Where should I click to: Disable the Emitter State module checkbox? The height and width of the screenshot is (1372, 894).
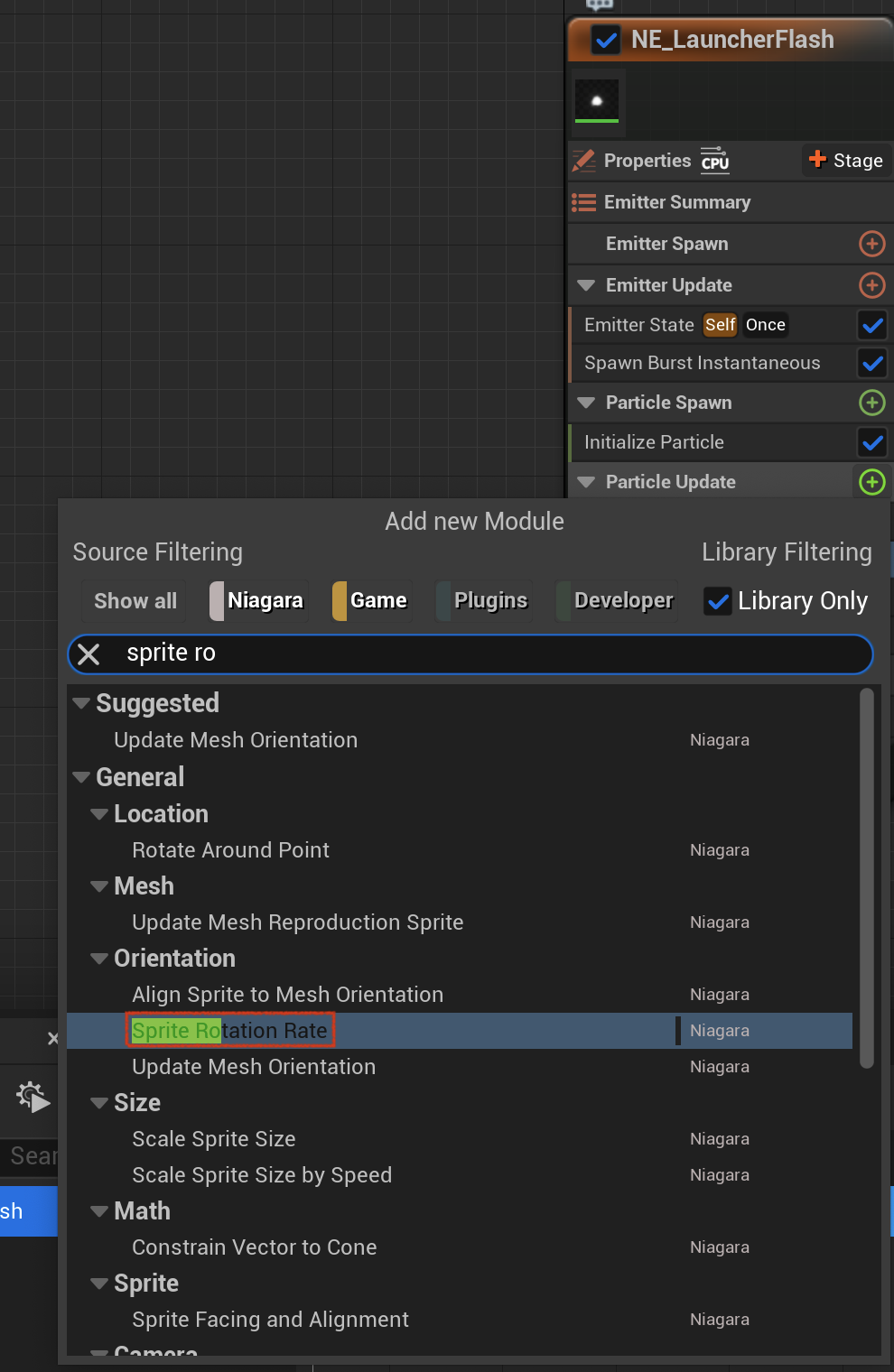tap(872, 325)
